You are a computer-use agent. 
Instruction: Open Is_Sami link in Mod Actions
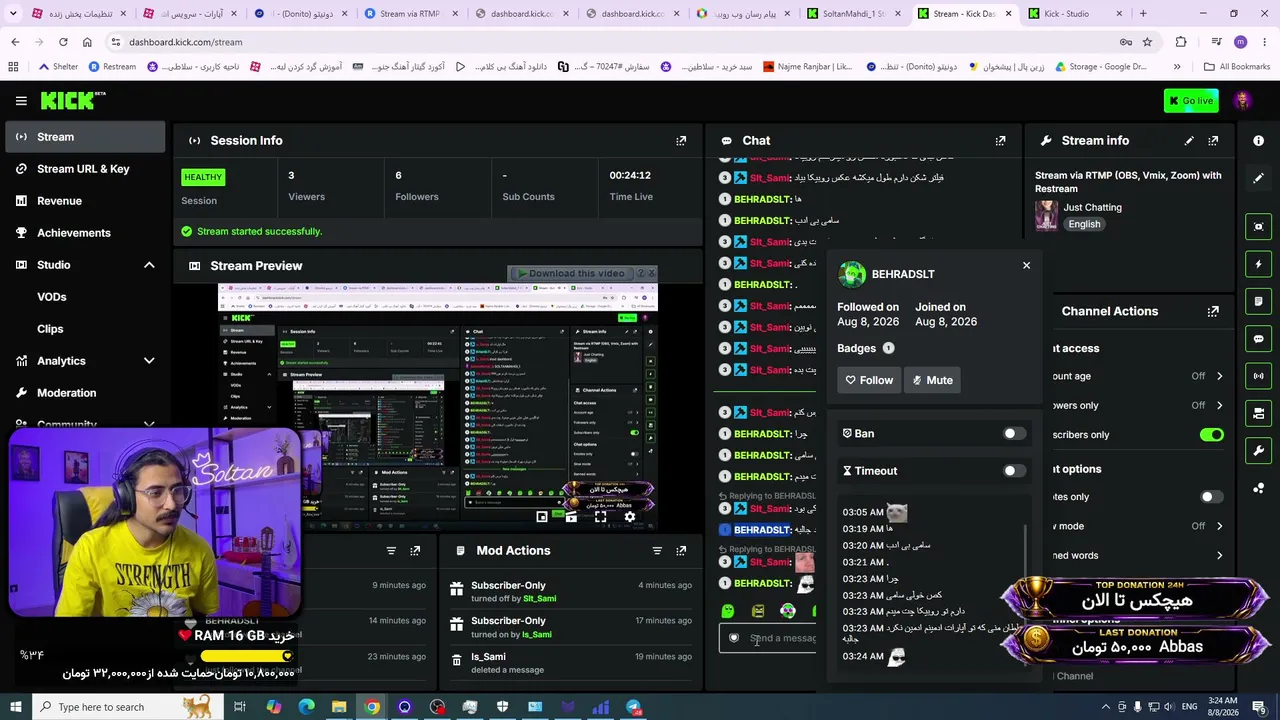click(537, 634)
